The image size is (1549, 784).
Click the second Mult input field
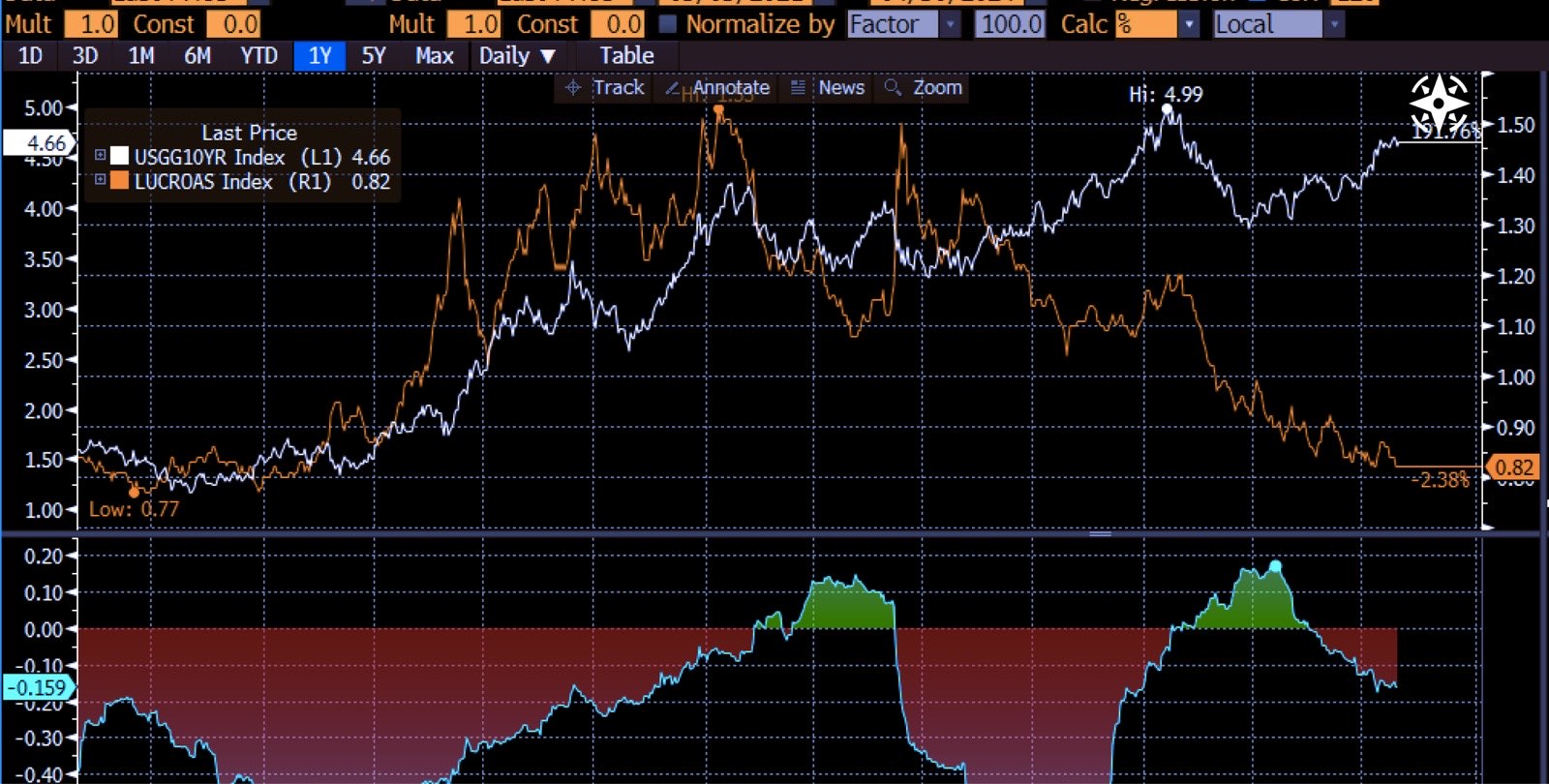point(474,24)
